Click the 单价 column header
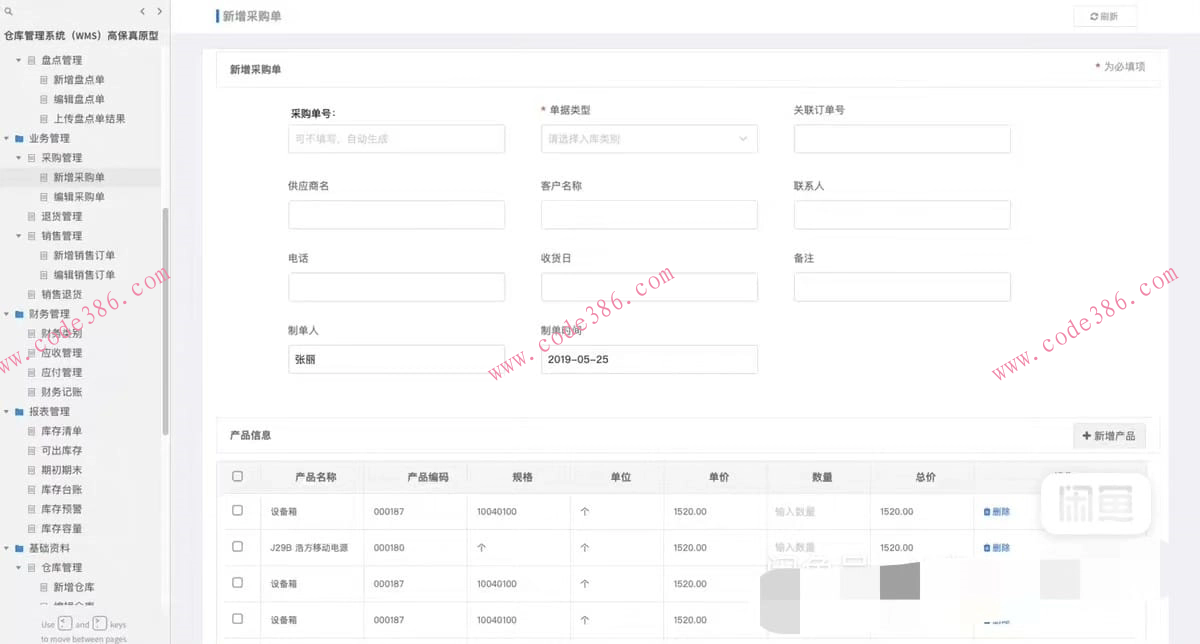Viewport: 1200px width, 644px height. 719,477
